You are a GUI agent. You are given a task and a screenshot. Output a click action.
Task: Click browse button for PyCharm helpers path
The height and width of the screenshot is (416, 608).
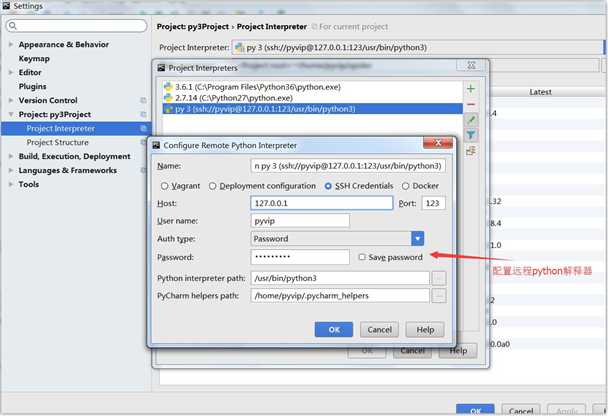point(439,296)
